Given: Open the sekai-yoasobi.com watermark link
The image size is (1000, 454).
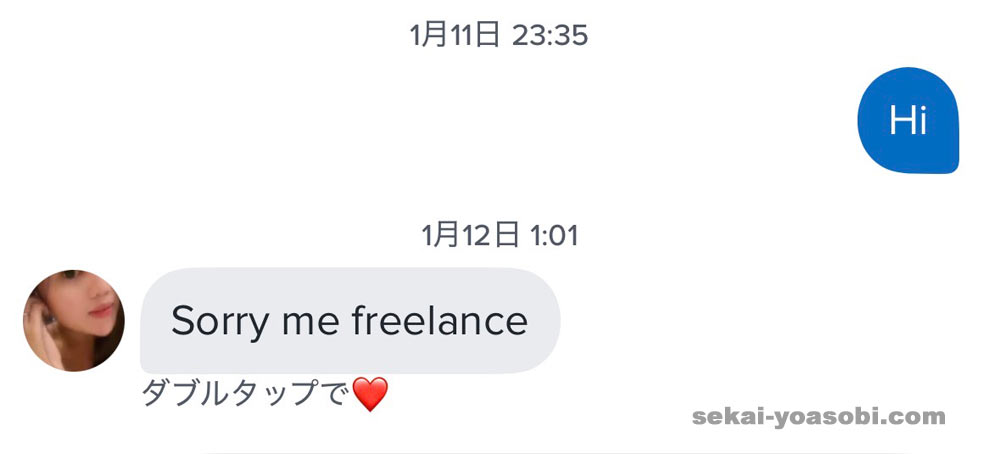Looking at the screenshot, I should coord(818,417).
